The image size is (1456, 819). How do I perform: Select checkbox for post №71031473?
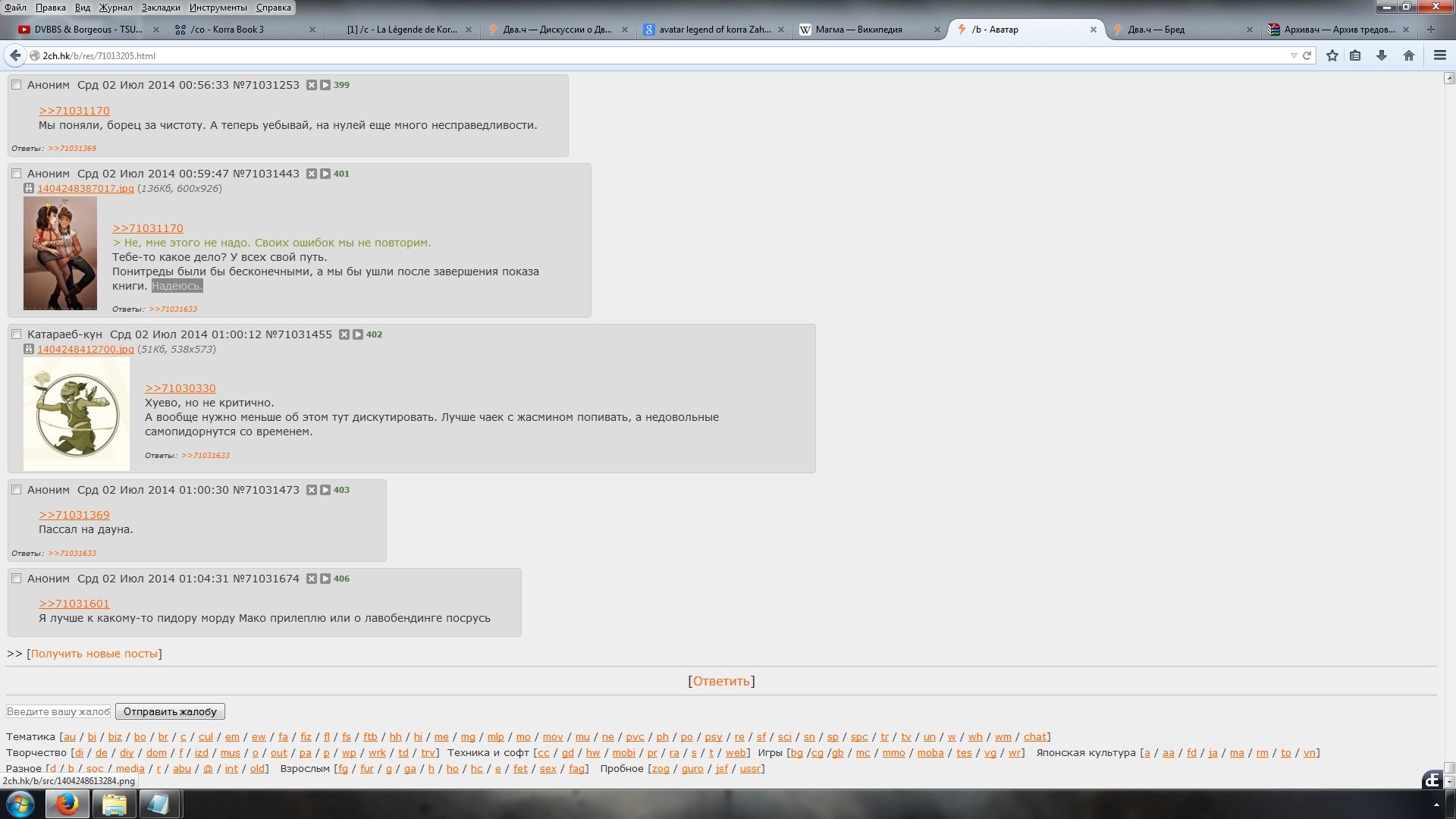[16, 490]
